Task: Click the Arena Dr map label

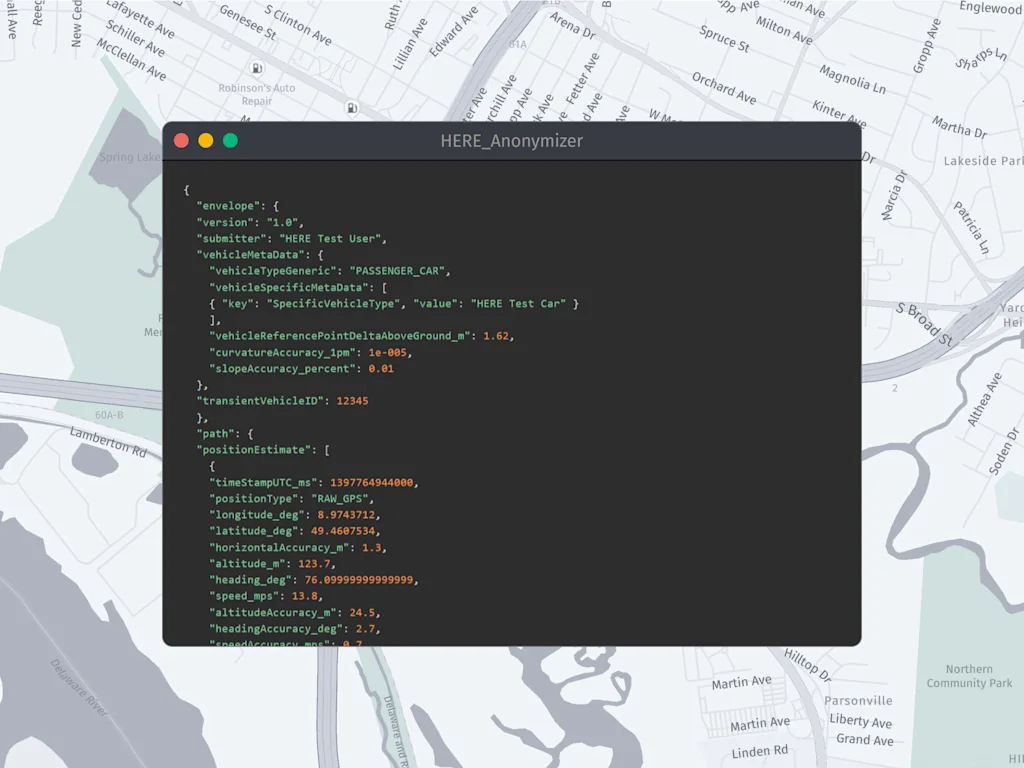Action: [x=572, y=26]
